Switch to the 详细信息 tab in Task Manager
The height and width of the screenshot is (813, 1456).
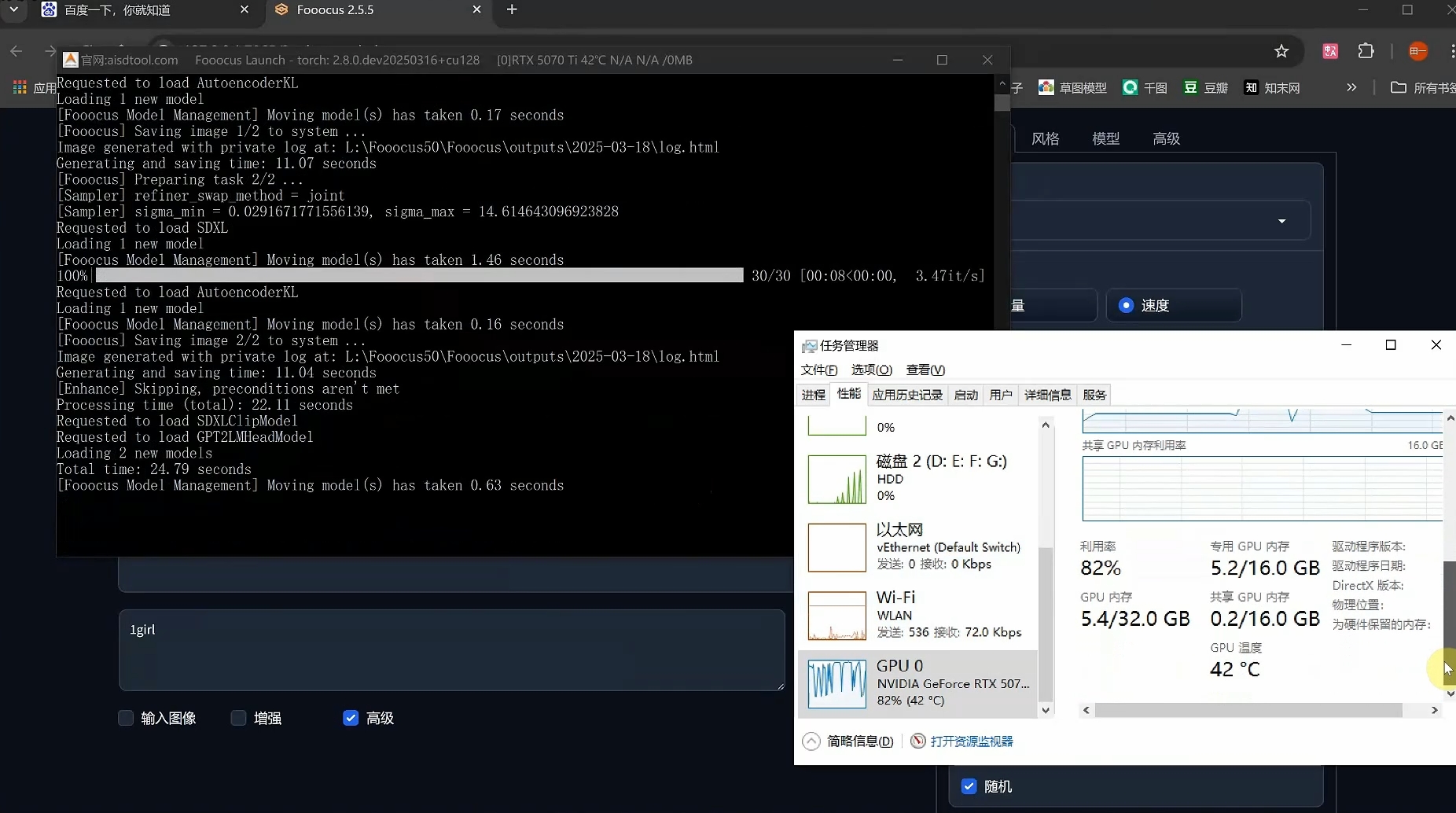(1048, 395)
